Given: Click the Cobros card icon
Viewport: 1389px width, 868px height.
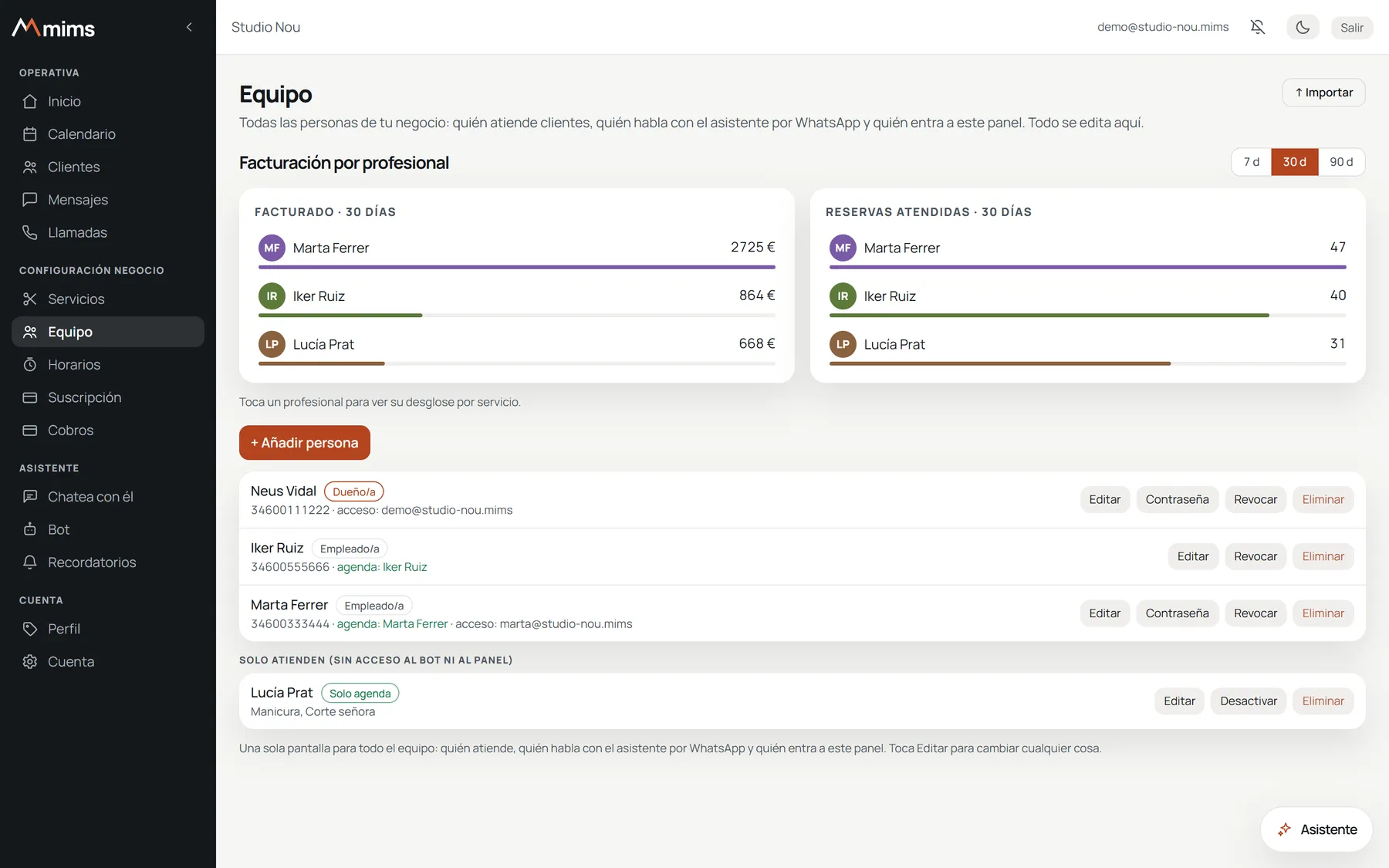Looking at the screenshot, I should [x=30, y=431].
